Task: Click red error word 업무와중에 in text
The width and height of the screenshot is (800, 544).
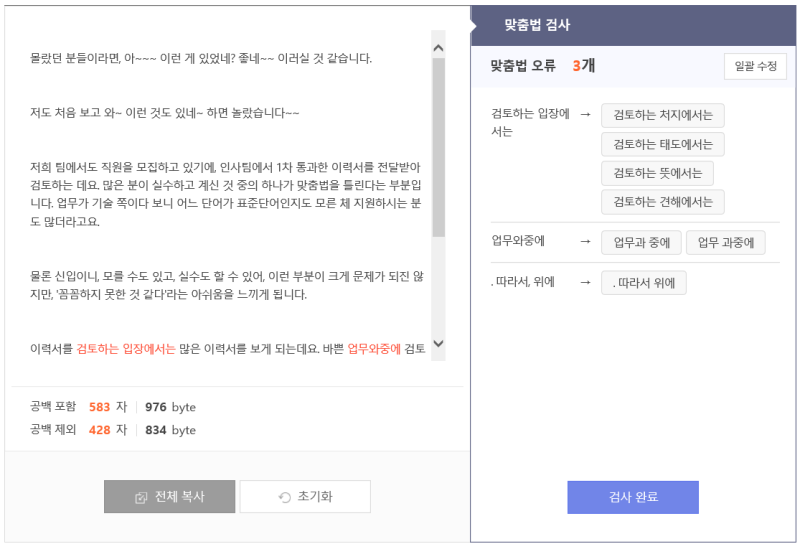Action: pos(374,349)
